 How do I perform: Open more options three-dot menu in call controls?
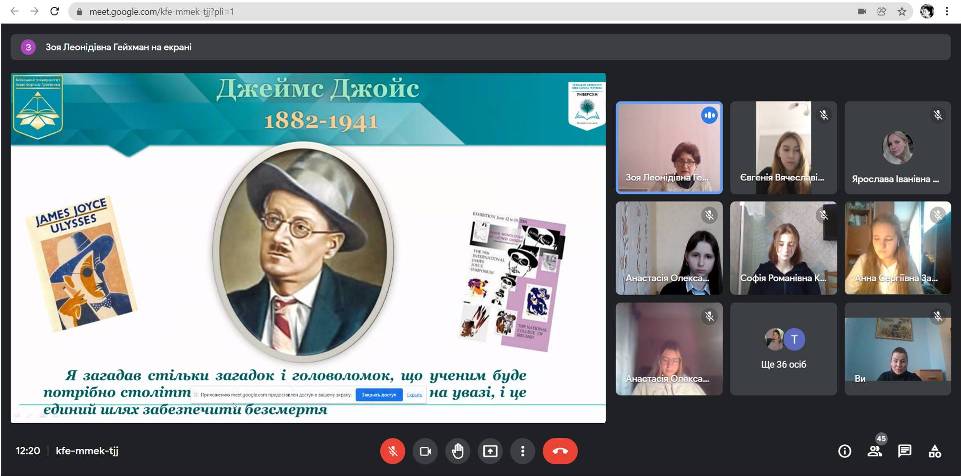pyautogui.click(x=523, y=451)
